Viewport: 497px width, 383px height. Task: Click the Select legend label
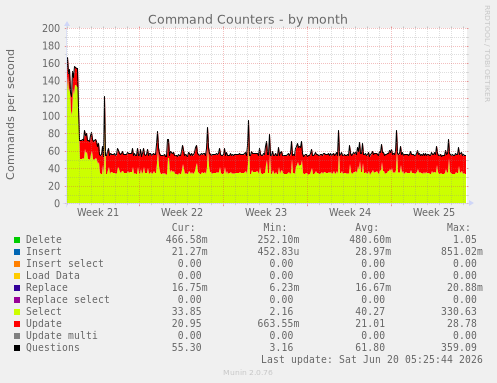tap(44, 311)
